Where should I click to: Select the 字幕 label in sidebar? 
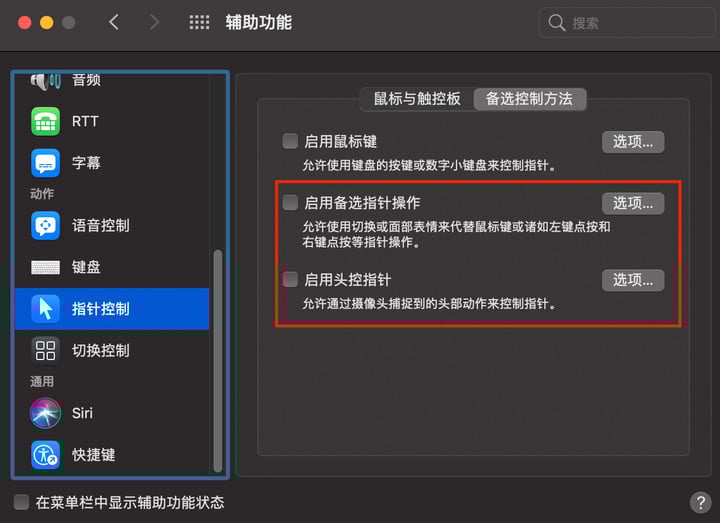coord(86,163)
